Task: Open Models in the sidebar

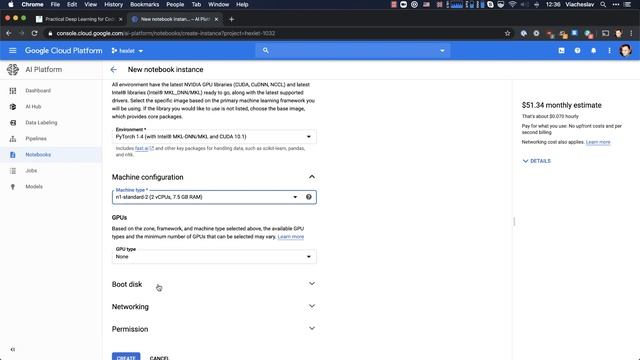Action: click(34, 187)
